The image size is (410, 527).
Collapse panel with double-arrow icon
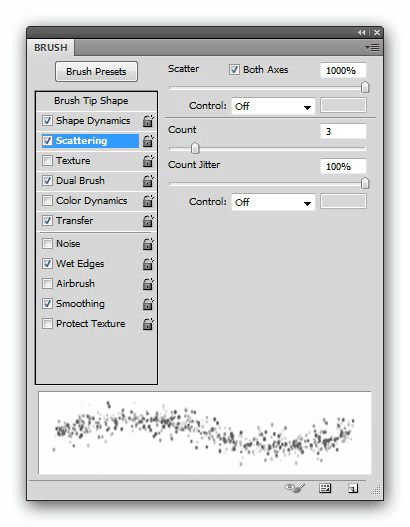(362, 33)
